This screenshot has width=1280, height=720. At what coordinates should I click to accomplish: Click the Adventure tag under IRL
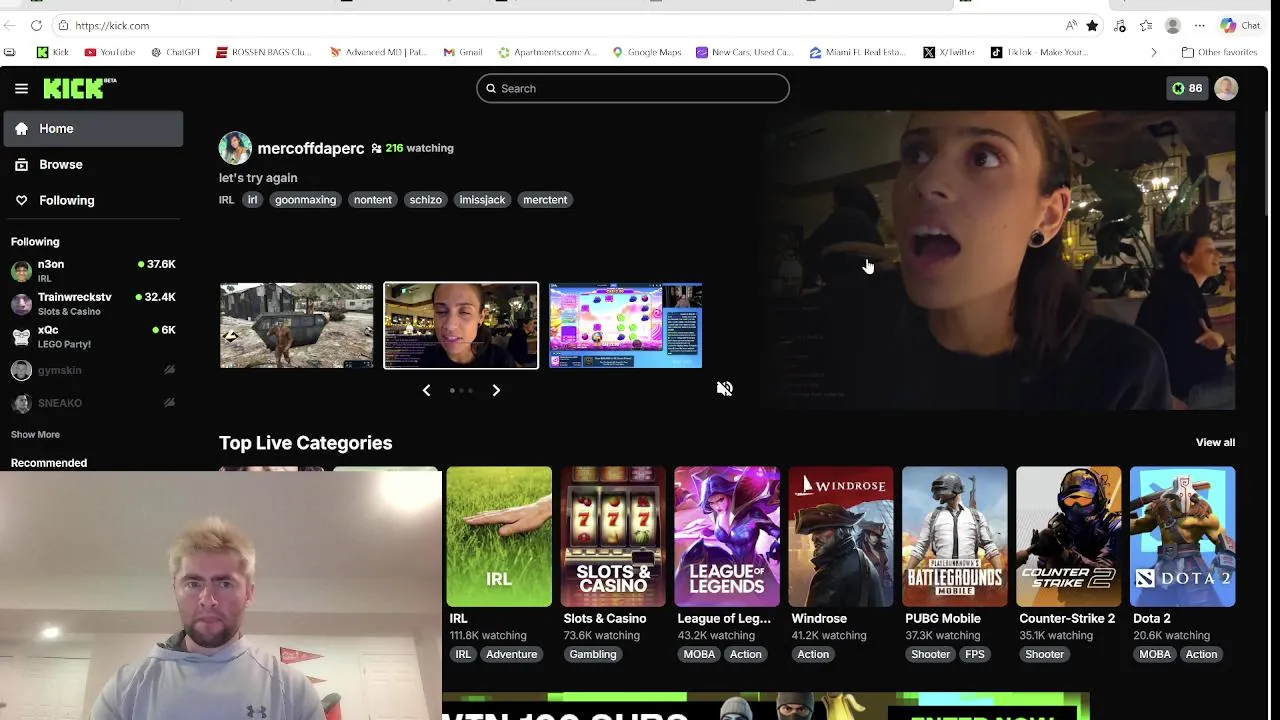coord(511,654)
